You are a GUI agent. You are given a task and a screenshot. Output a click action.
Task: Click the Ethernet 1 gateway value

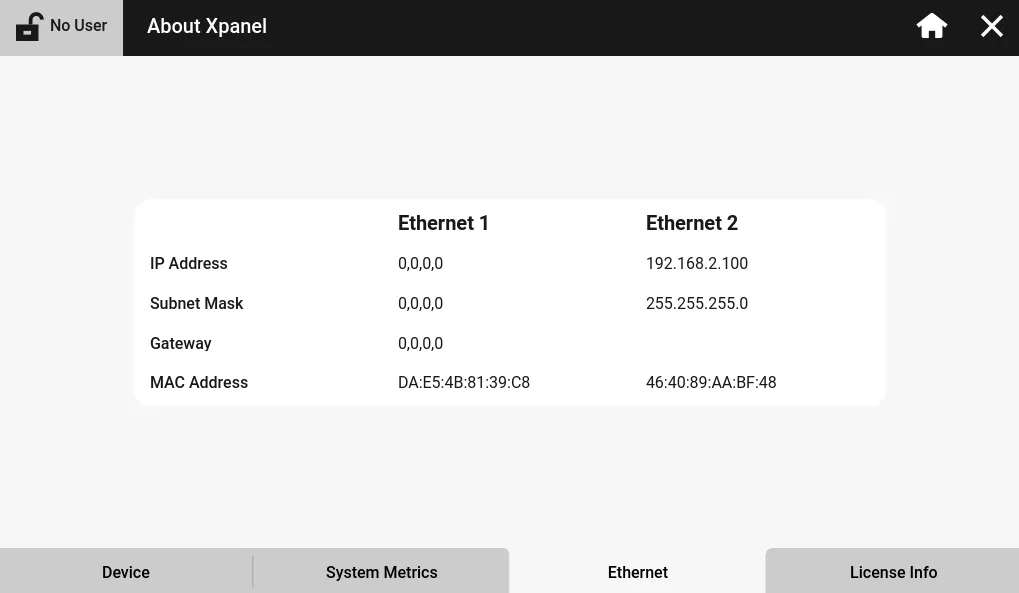tap(420, 344)
